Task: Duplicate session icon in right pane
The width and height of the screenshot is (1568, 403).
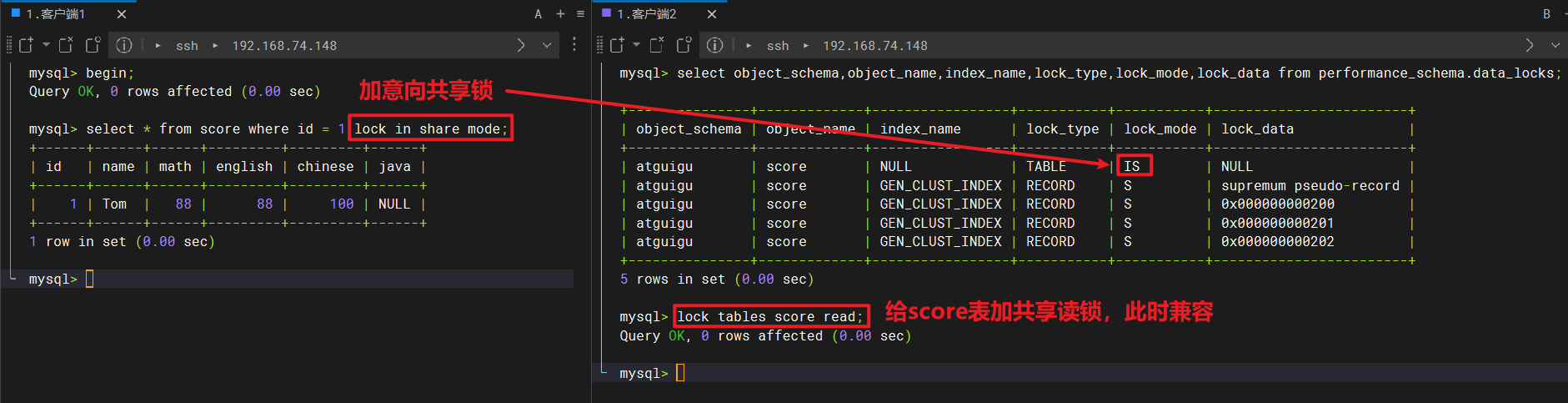Action: pos(684,45)
